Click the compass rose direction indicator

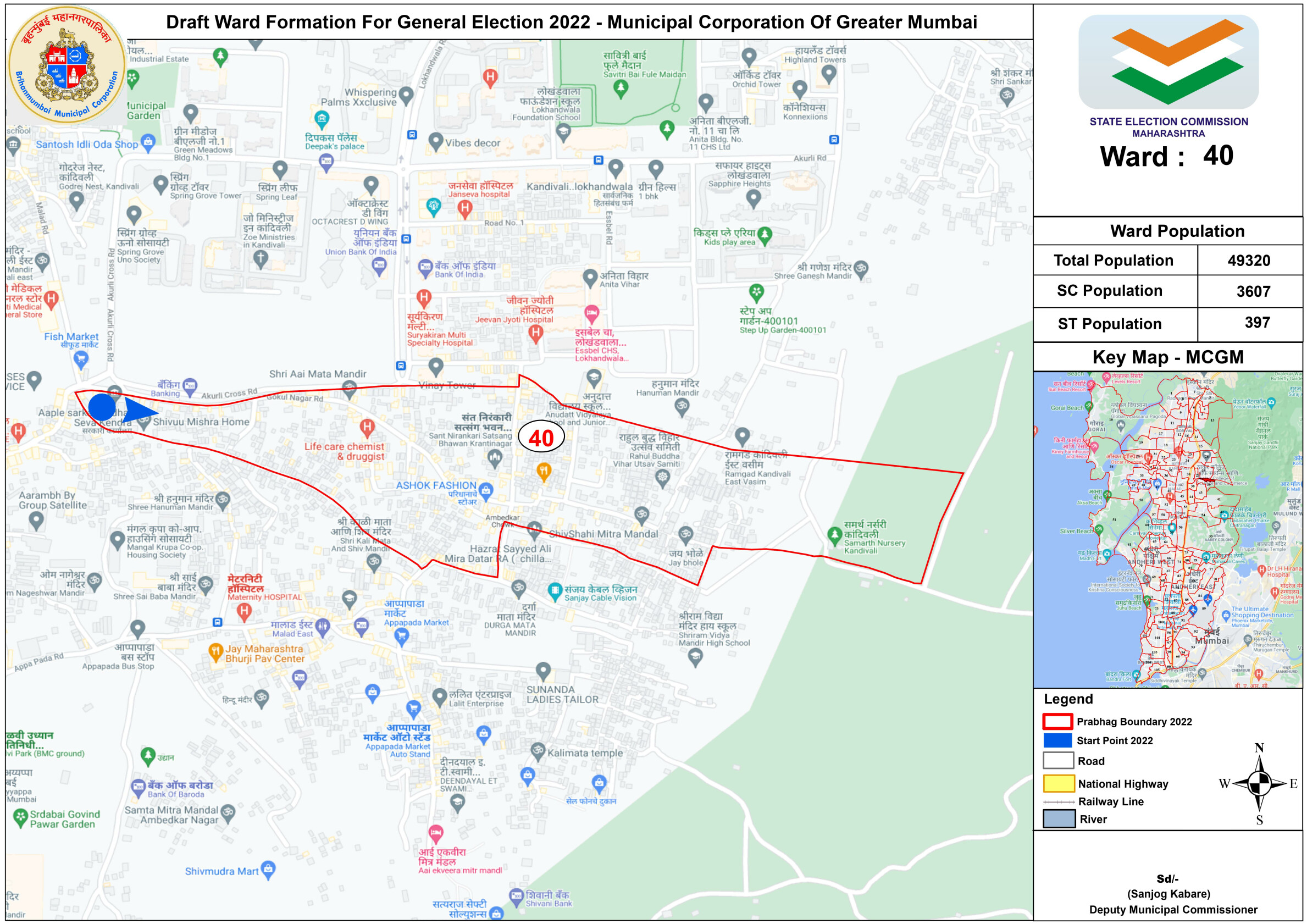pos(1259,784)
